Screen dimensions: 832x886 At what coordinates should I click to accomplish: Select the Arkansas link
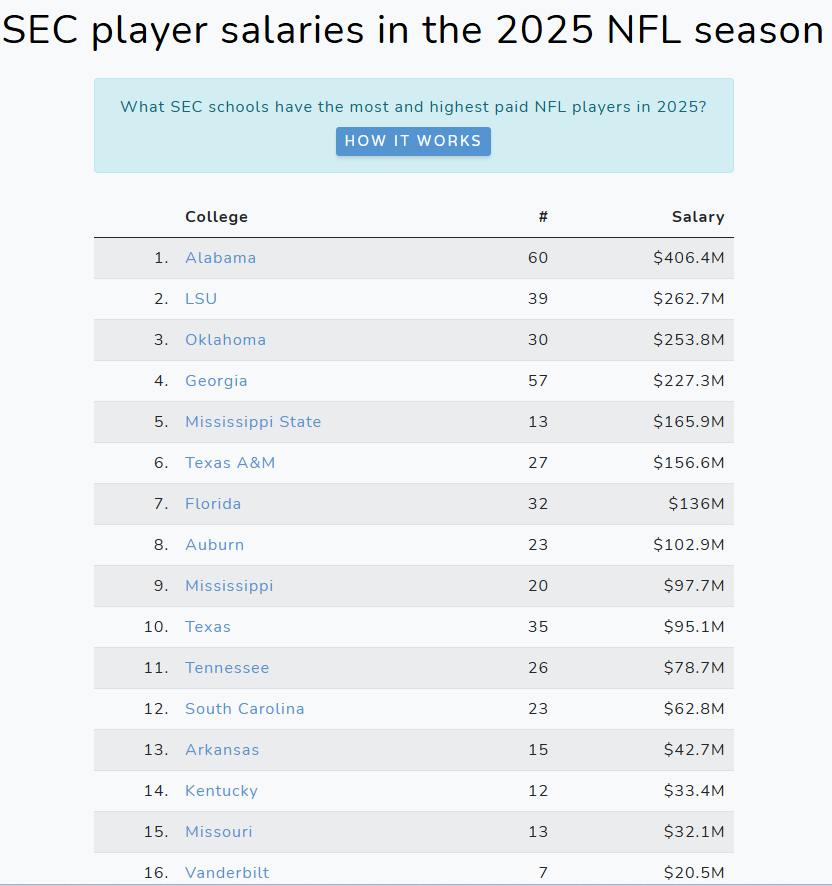pyautogui.click(x=222, y=750)
